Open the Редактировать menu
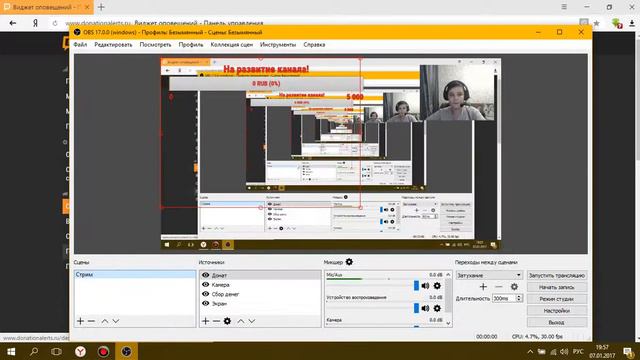Screen dimensions: 640x360 (x=113, y=44)
